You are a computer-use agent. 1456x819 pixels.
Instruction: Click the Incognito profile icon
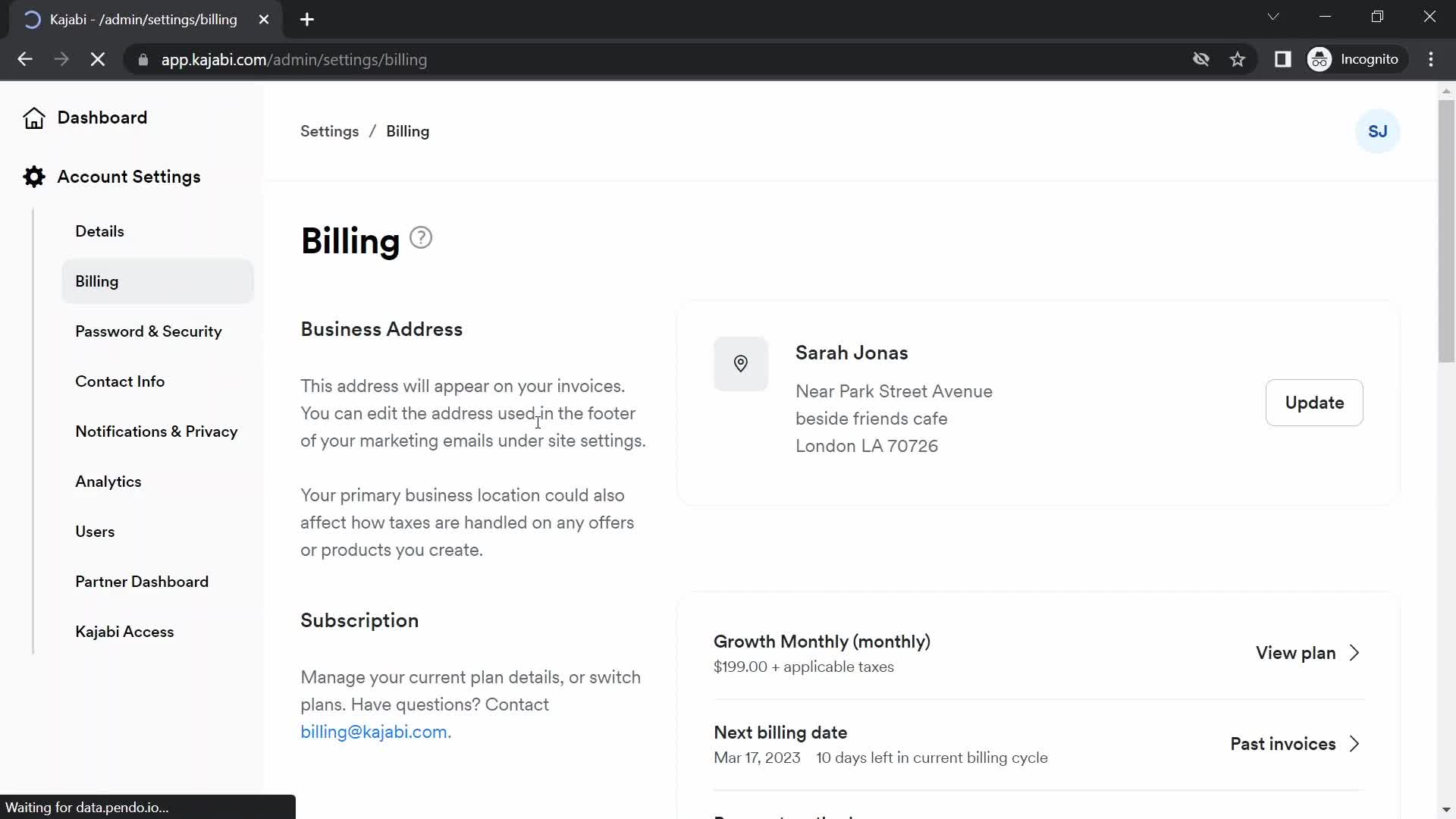[1320, 59]
